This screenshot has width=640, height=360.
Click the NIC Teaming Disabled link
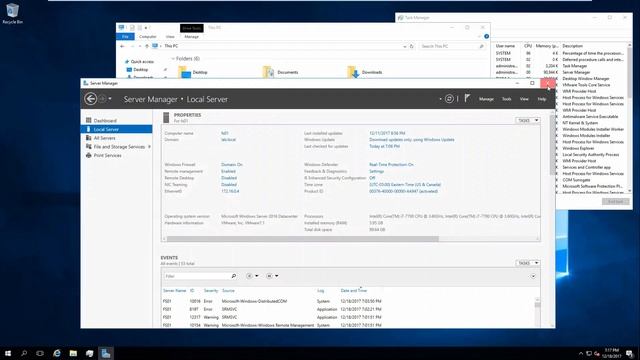point(229,184)
